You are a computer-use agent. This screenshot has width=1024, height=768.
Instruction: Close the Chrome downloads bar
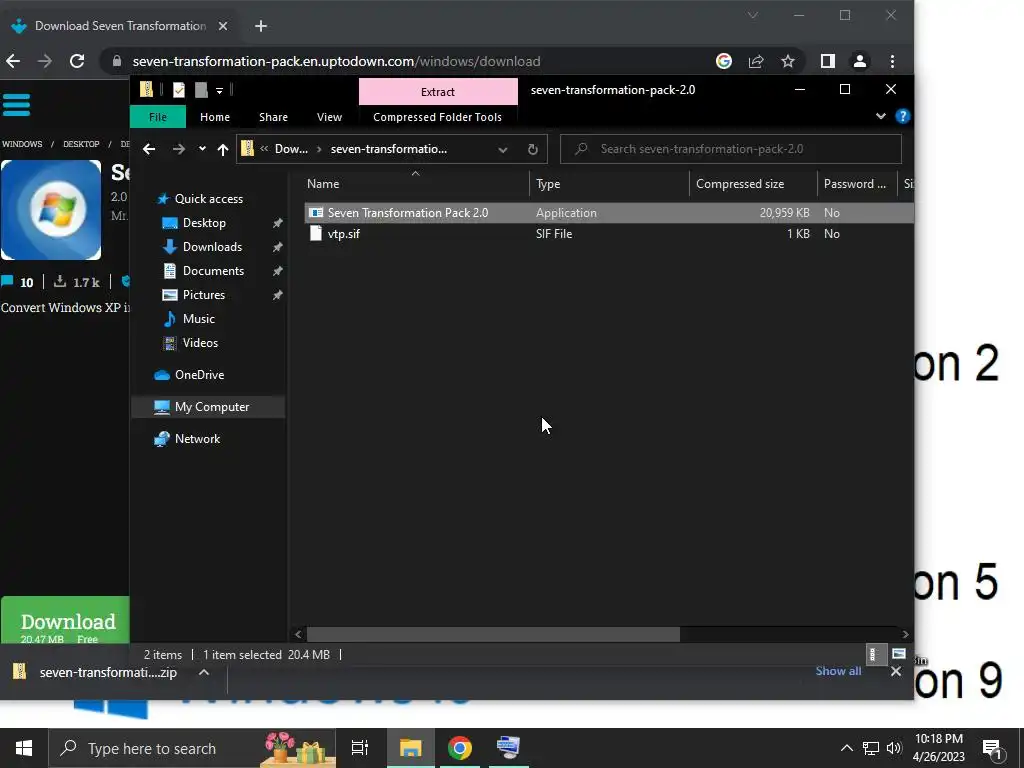pos(896,671)
